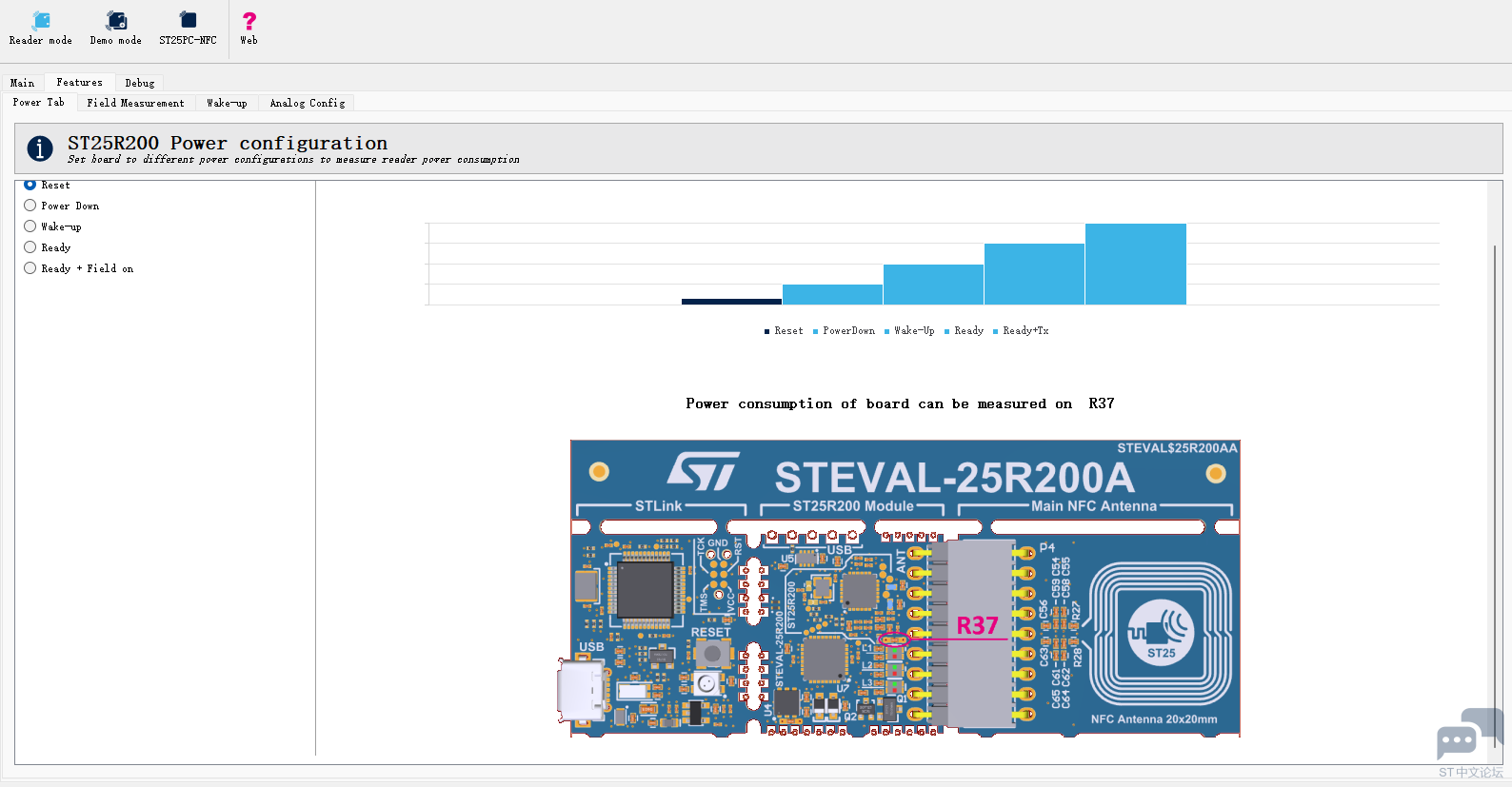Open the Analog Config sub-tab
This screenshot has width=1512, height=787.
coord(308,103)
